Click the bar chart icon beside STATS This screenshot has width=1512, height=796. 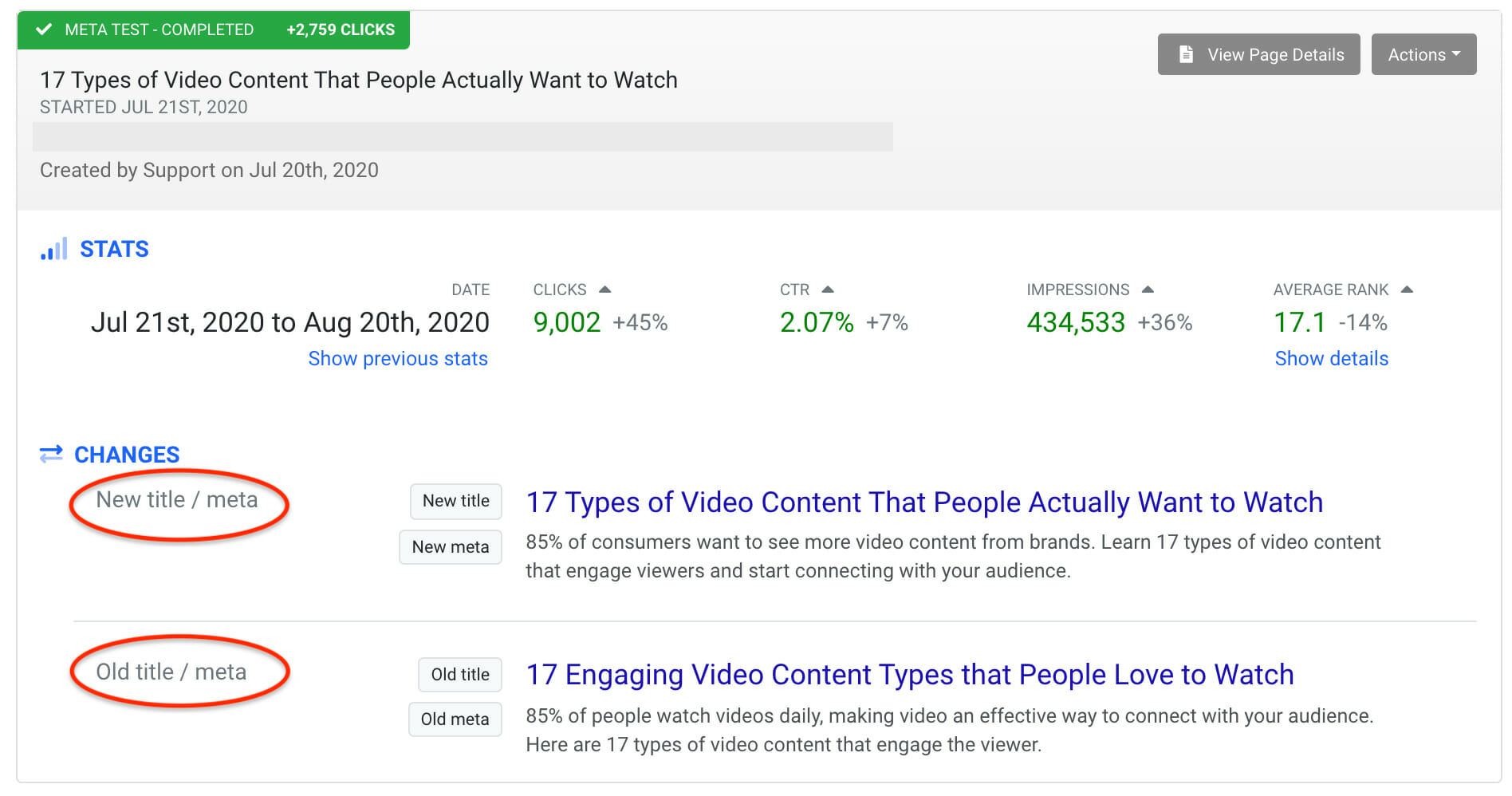[x=53, y=249]
